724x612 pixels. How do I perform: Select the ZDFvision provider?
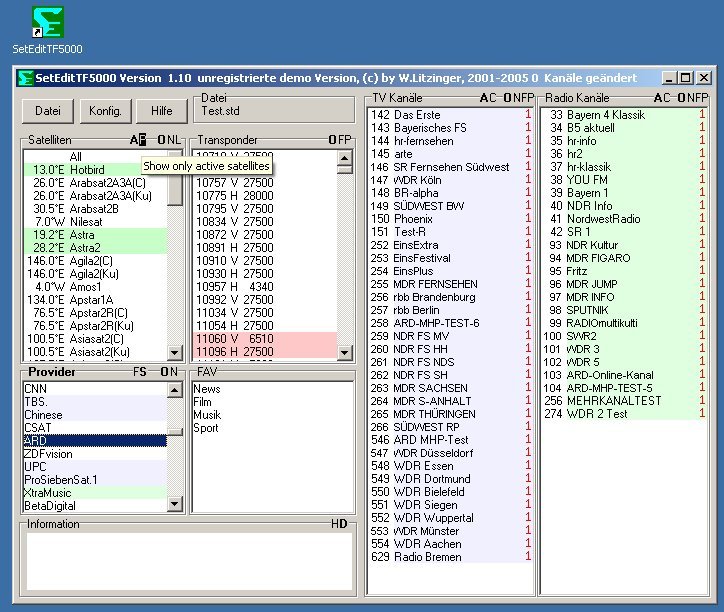95,454
